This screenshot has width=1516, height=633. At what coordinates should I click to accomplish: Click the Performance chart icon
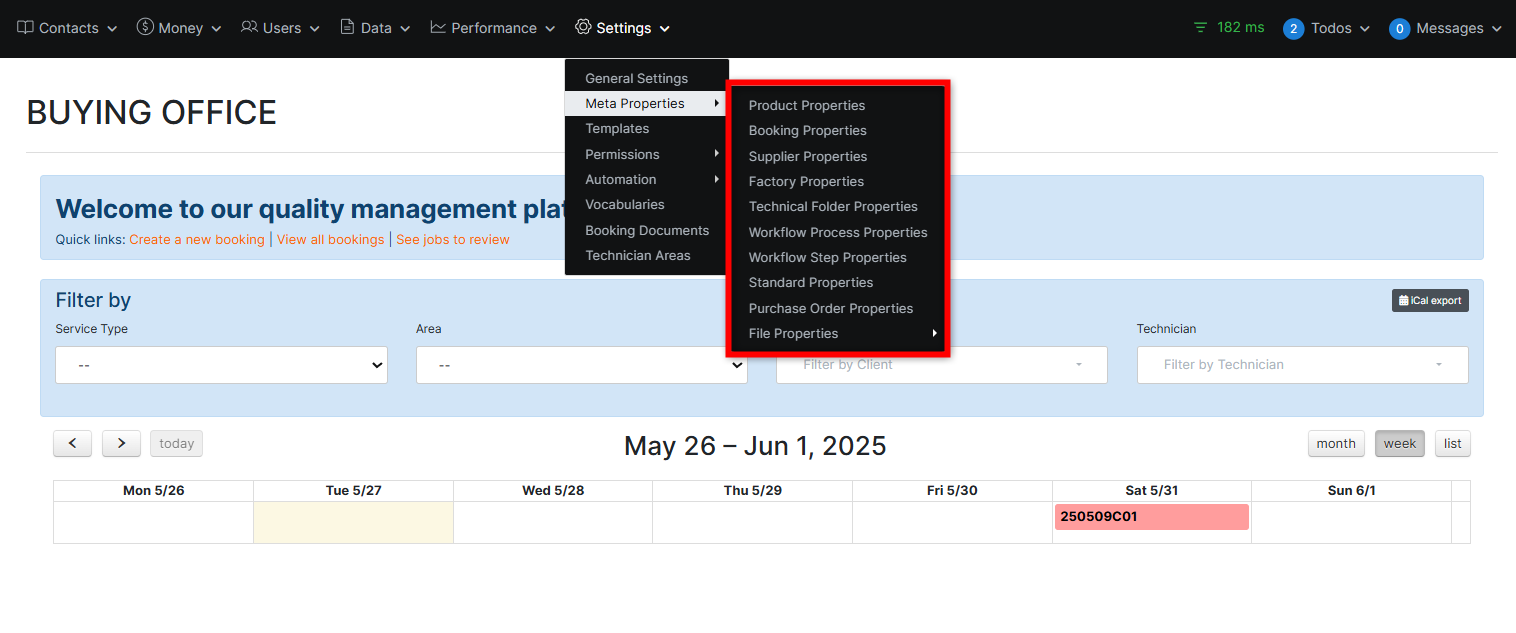438,27
